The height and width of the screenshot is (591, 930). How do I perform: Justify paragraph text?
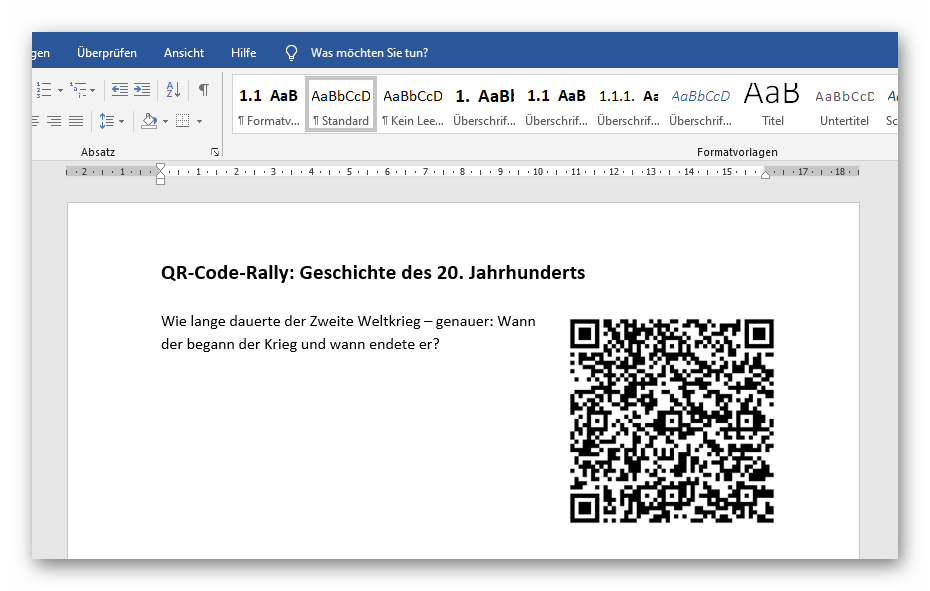[76, 121]
